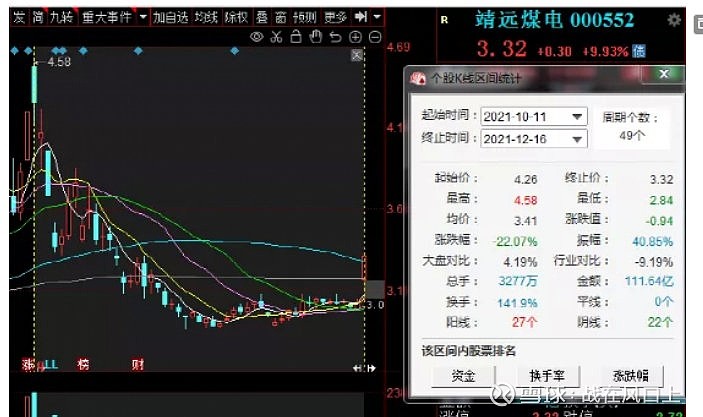The width and height of the screenshot is (703, 417).
Task: Close the range selection with the chart X icon
Action: [357, 55]
